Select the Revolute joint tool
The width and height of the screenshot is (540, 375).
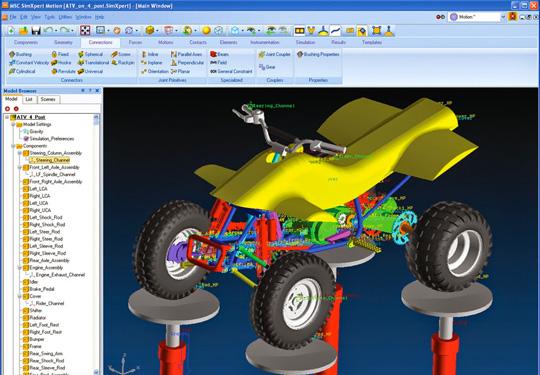point(63,71)
